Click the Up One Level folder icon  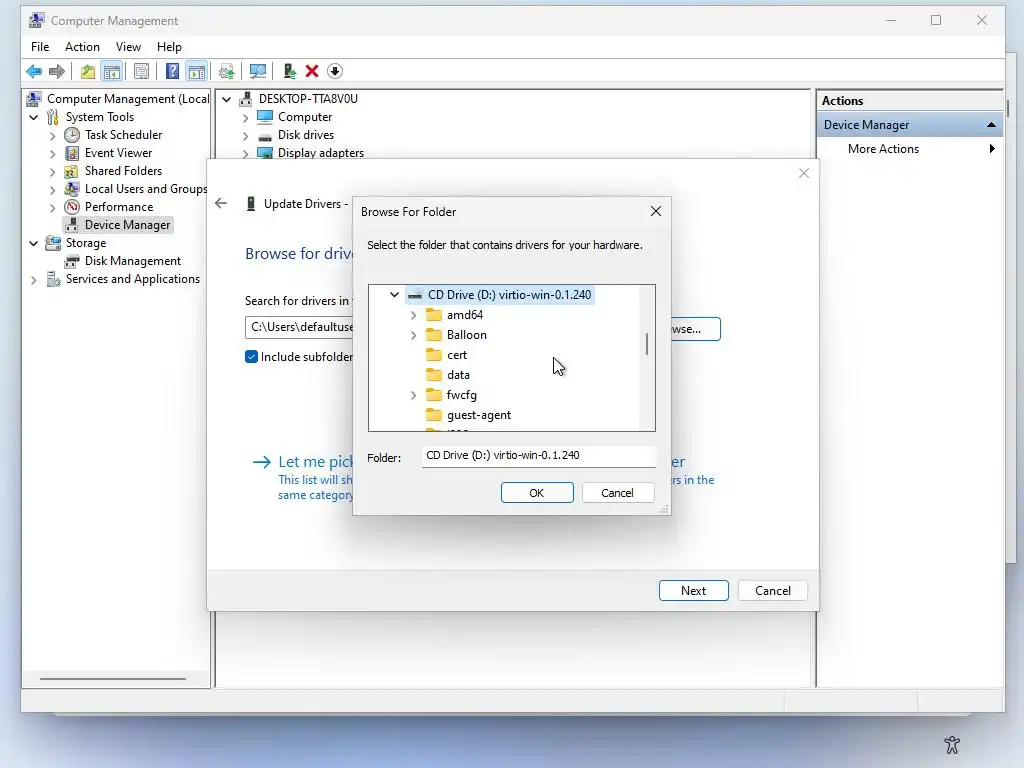coord(88,71)
